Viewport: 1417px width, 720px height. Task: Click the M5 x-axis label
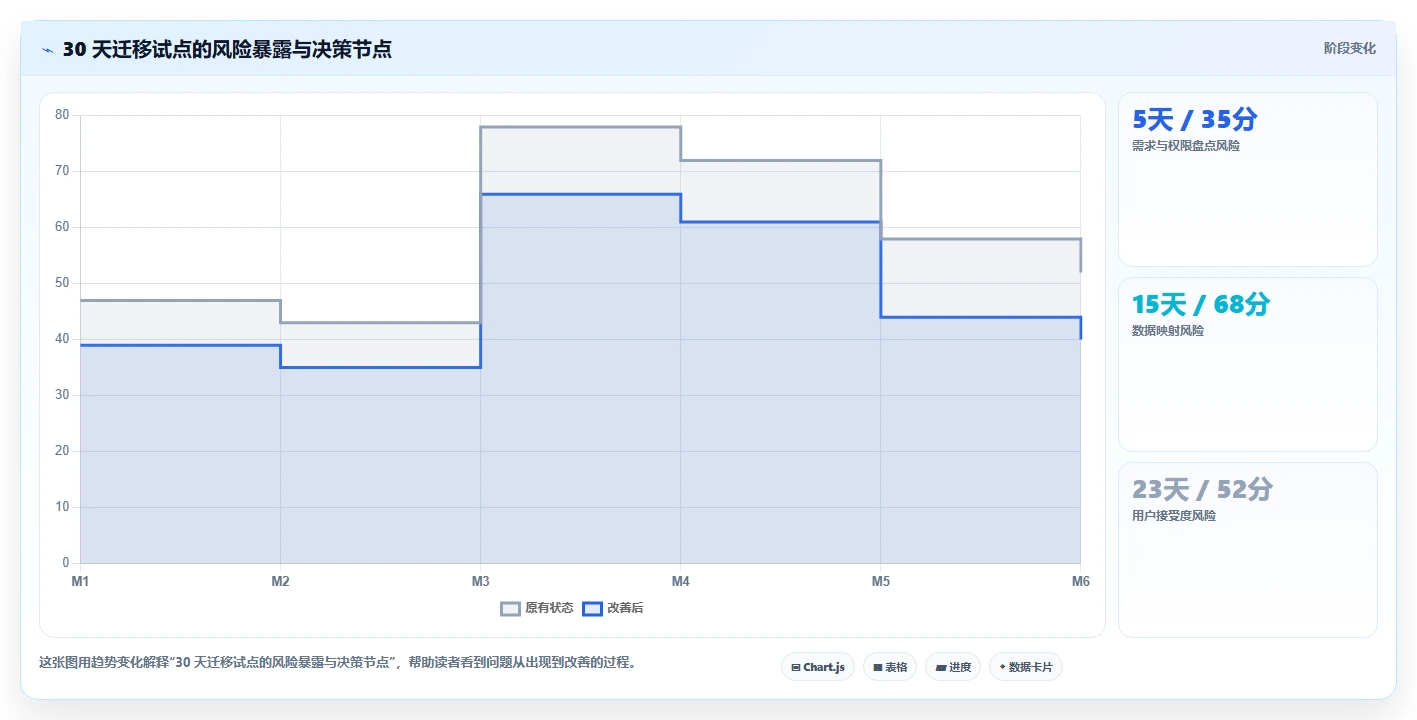(x=880, y=581)
